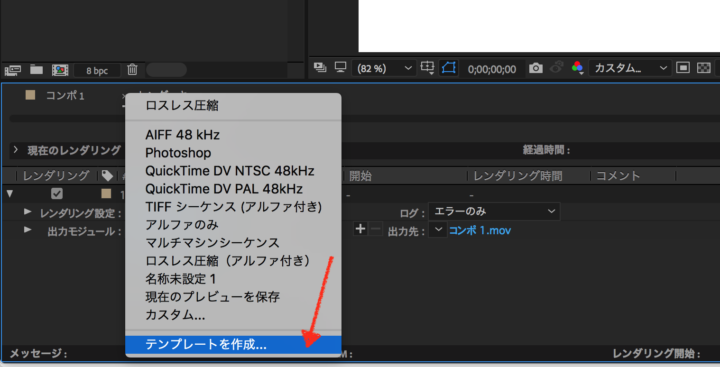Open the 8 bpc color depth setting
Image resolution: width=720 pixels, height=367 pixels.
point(97,71)
